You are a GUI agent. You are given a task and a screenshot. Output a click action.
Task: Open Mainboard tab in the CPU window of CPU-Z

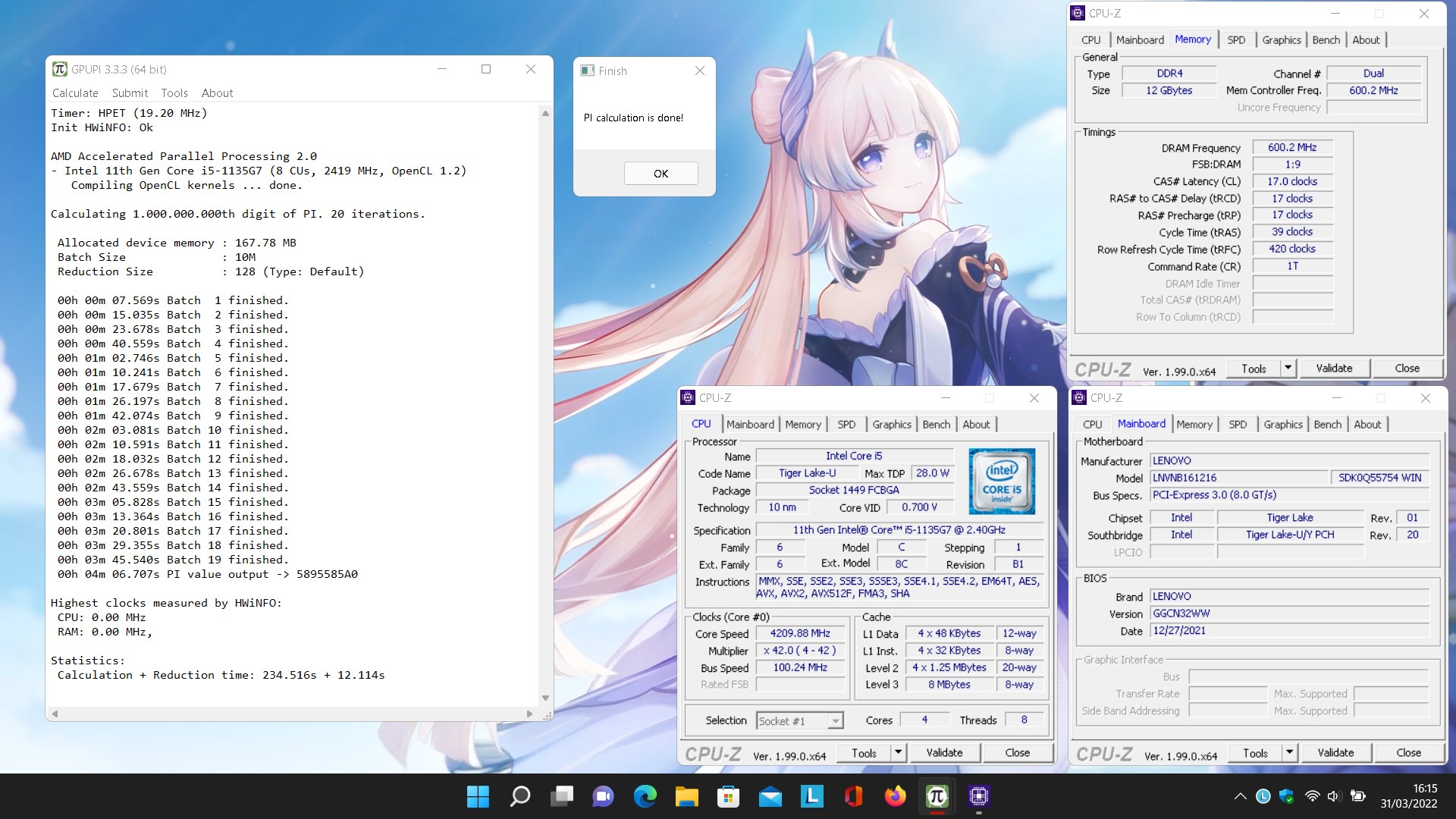point(750,425)
